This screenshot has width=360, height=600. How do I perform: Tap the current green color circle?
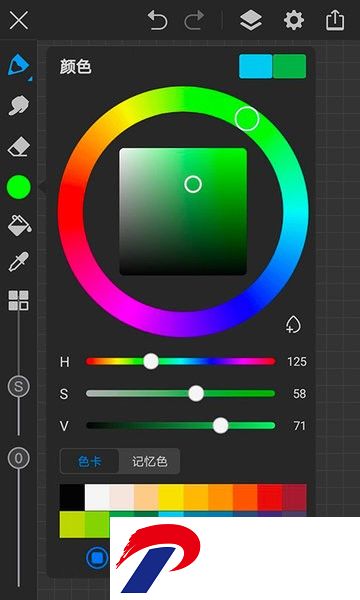[19, 187]
